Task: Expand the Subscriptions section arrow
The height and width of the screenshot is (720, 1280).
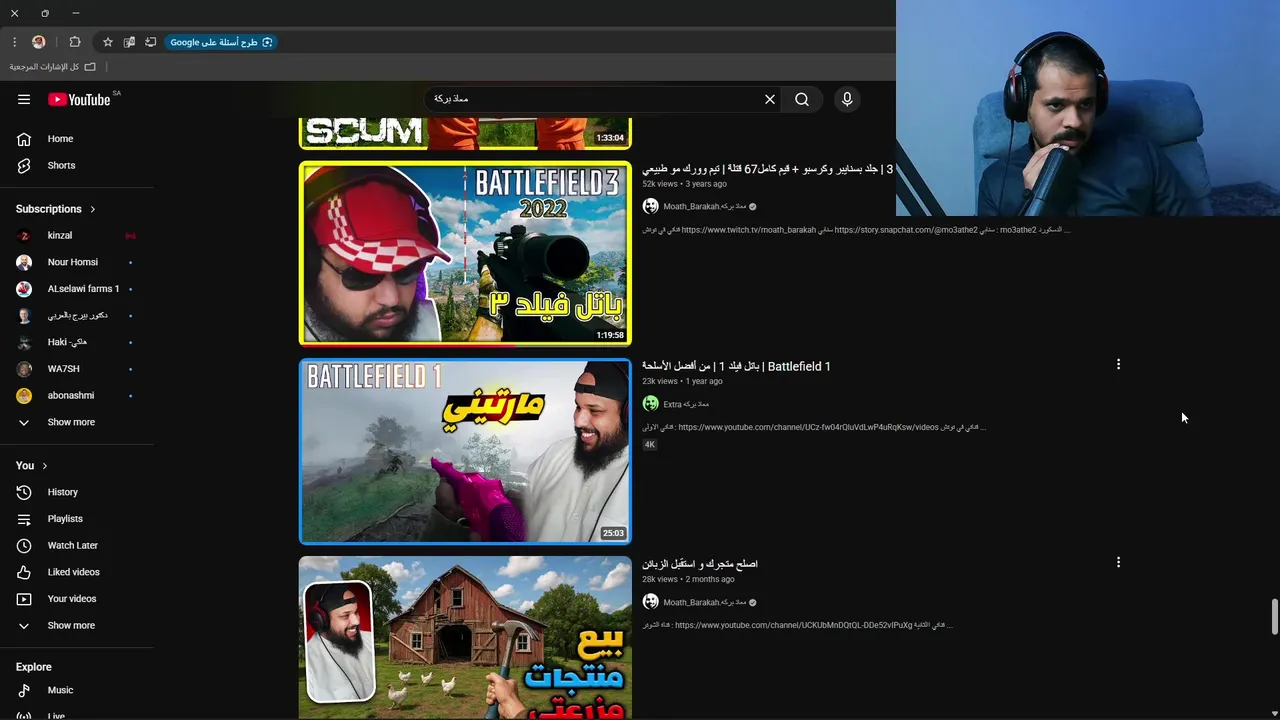Action: coord(93,209)
